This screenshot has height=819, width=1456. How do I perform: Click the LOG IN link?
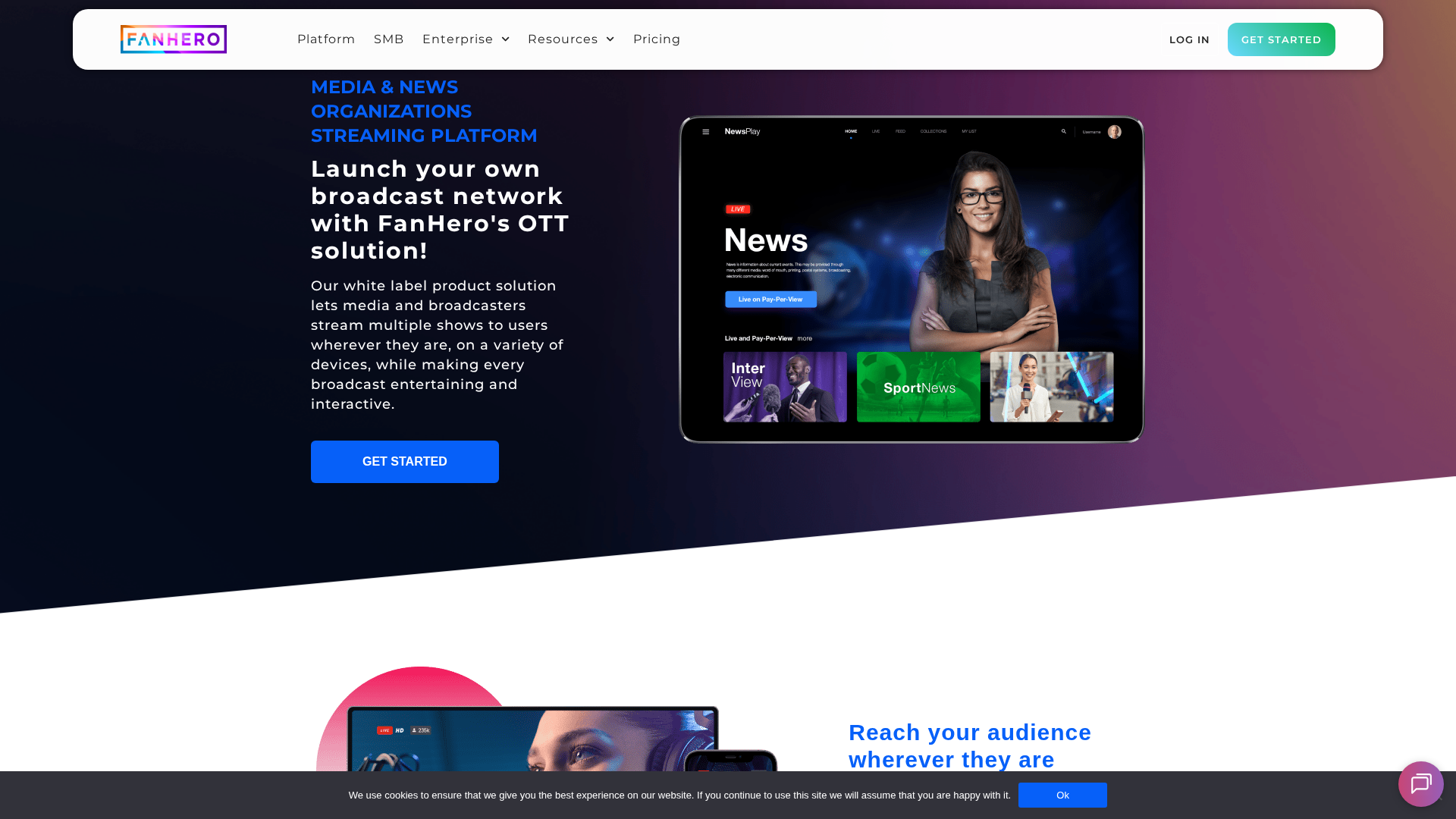click(x=1188, y=40)
